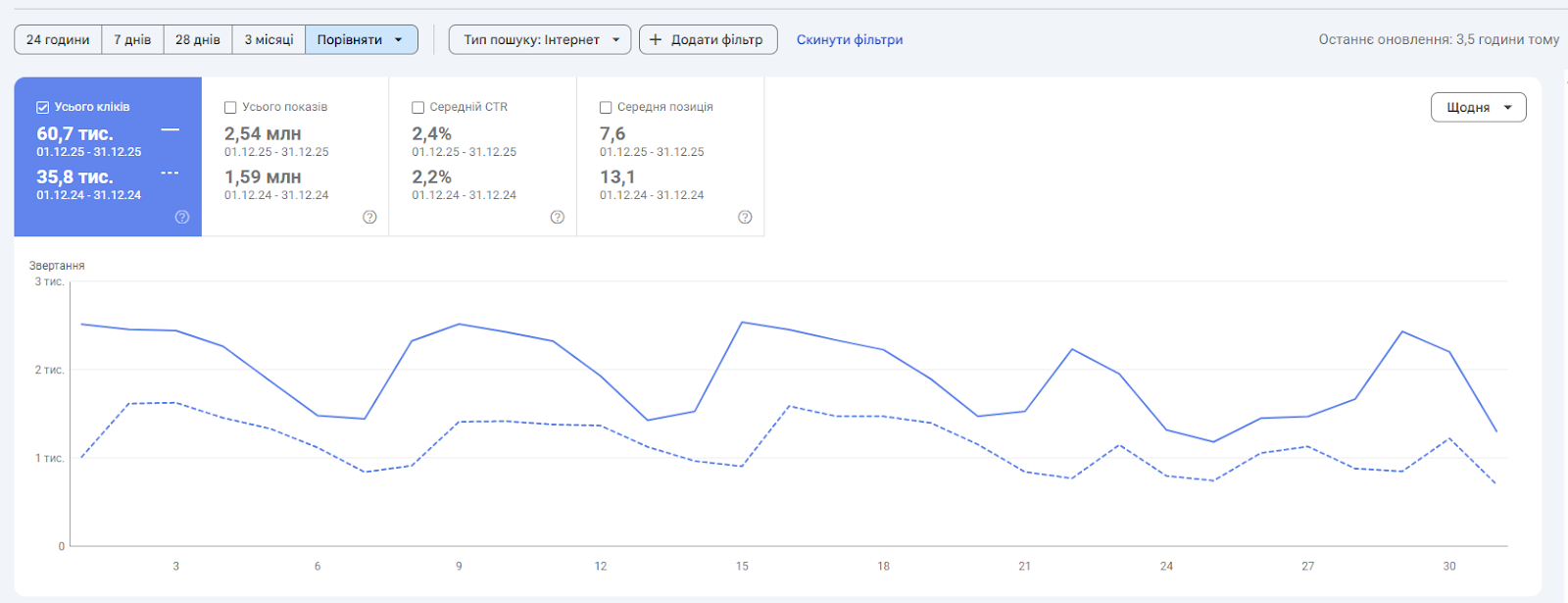The height and width of the screenshot is (603, 1568).
Task: Select the 3 місяці range tab
Action: [x=269, y=39]
